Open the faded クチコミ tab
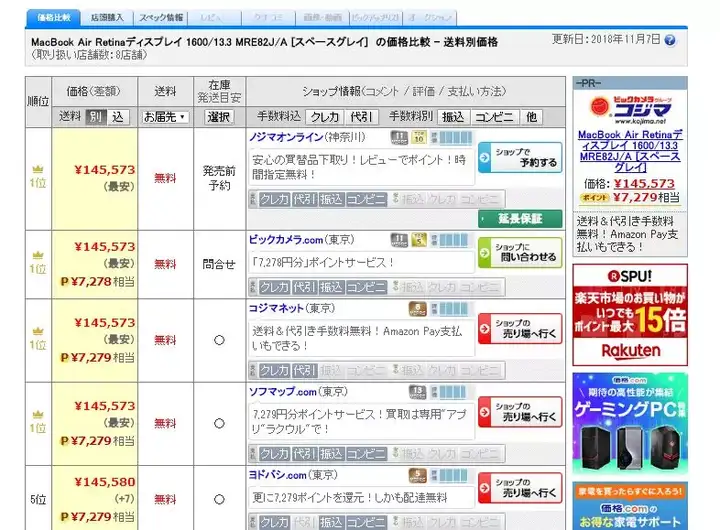 pyautogui.click(x=268, y=17)
